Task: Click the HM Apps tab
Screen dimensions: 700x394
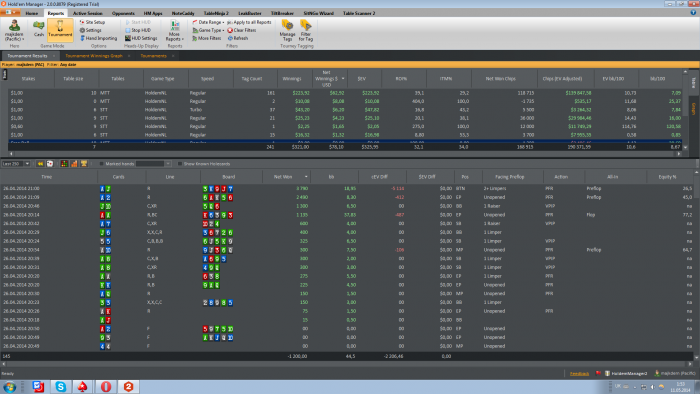Action: point(153,13)
